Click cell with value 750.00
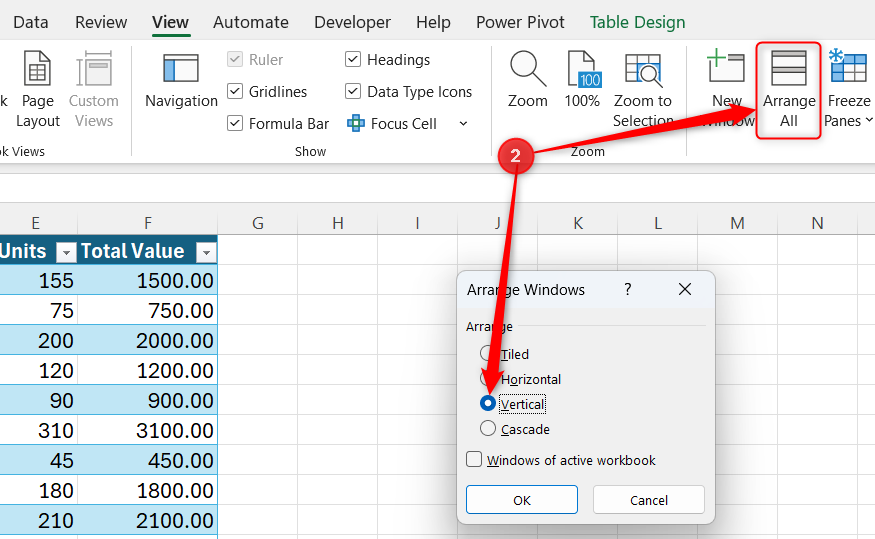875x539 pixels. pyautogui.click(x=147, y=310)
